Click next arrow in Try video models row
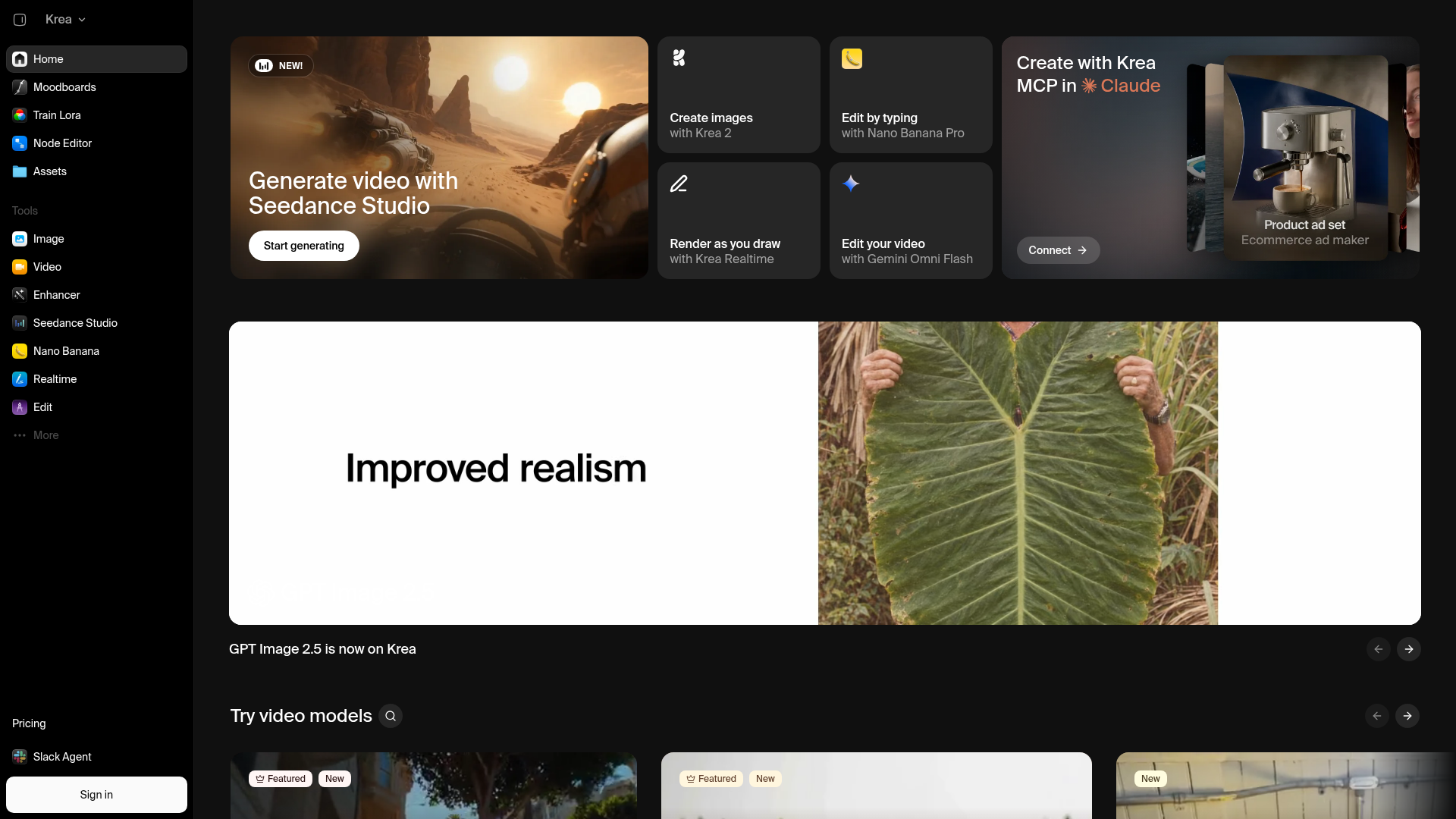Screen dimensions: 1456x819 [1407, 716]
